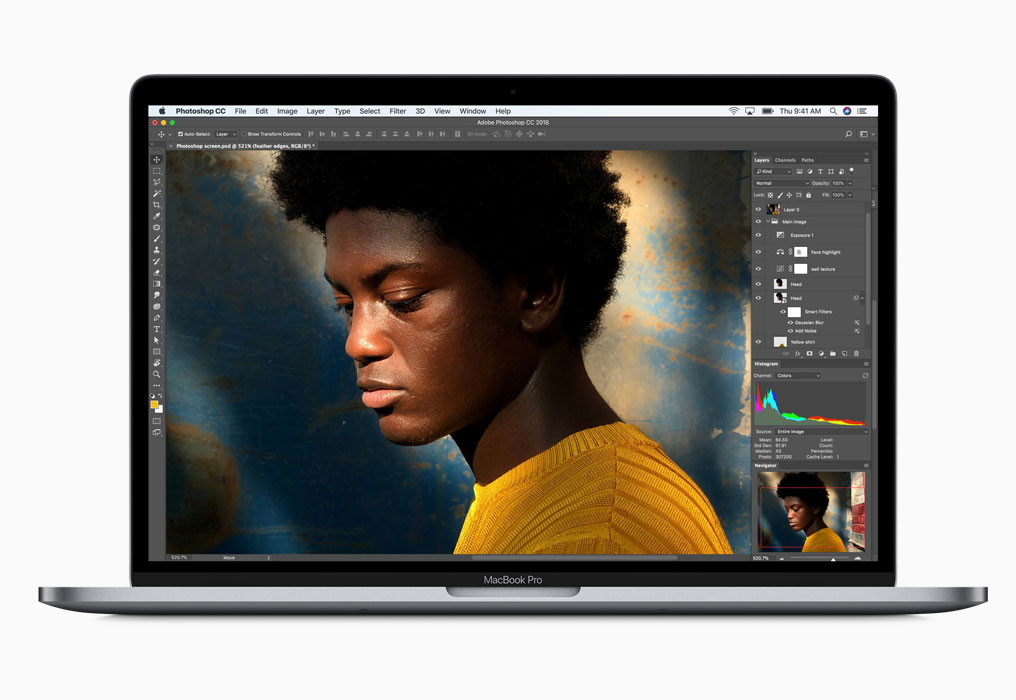Open the Window menu
This screenshot has height=700, width=1016.
[x=473, y=111]
